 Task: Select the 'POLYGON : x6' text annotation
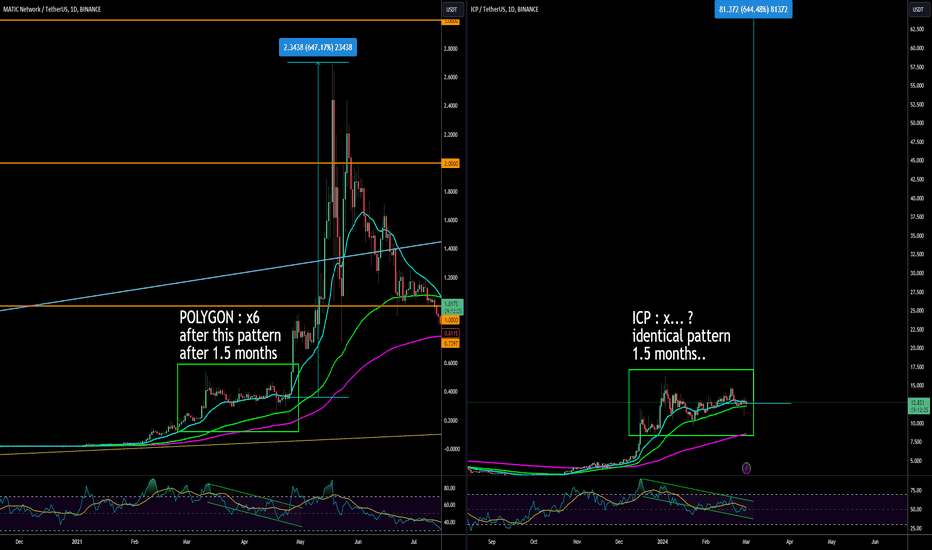(x=219, y=318)
